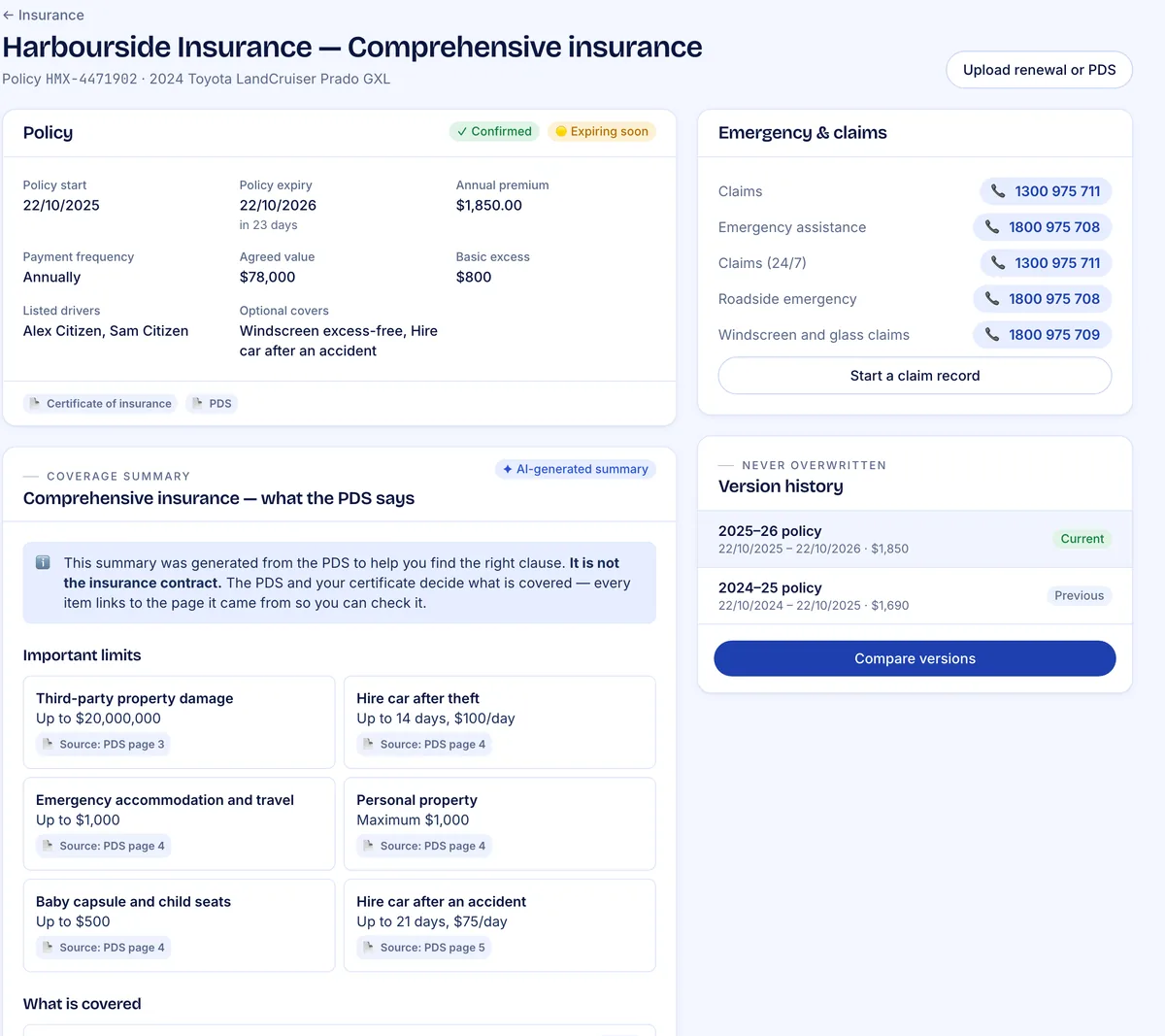This screenshot has width=1165, height=1036.
Task: Click the sparkle icon in AI-generated summary
Action: pos(507,469)
